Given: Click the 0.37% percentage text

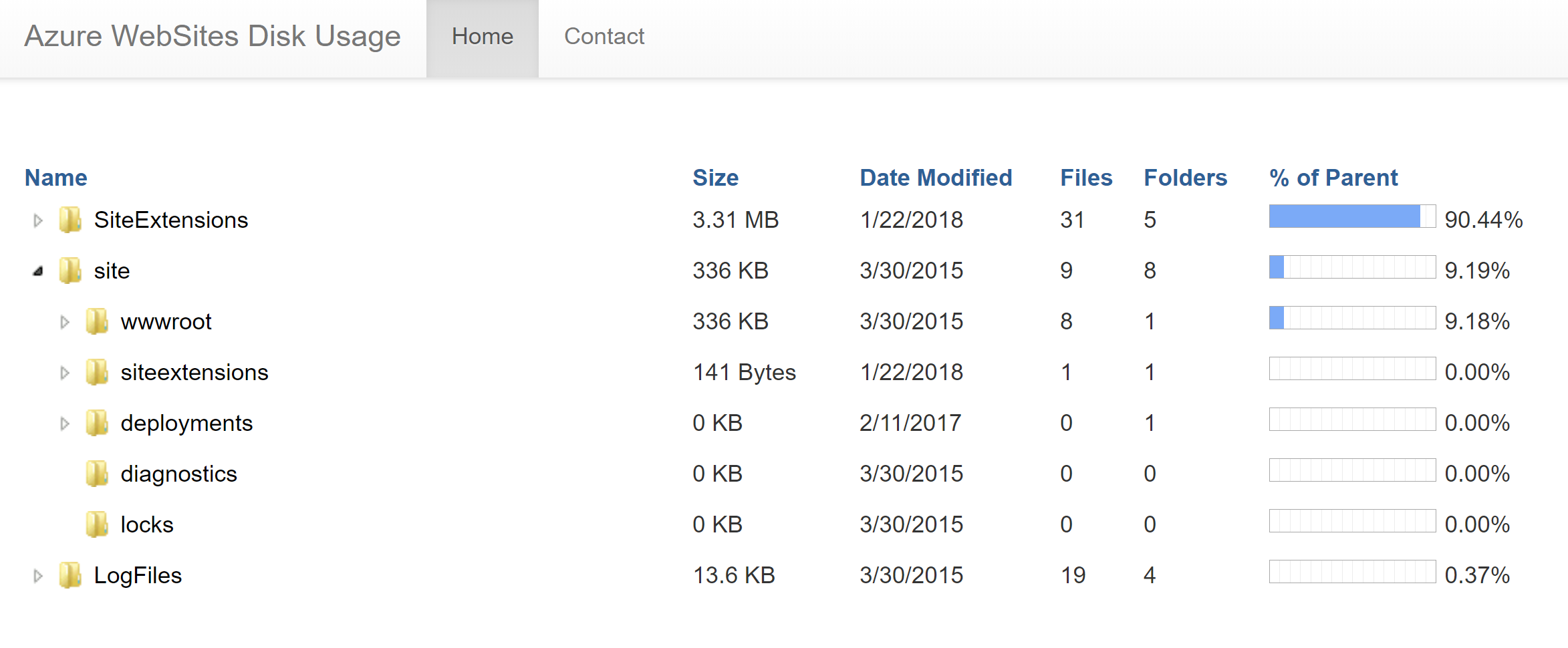Looking at the screenshot, I should click(1477, 575).
